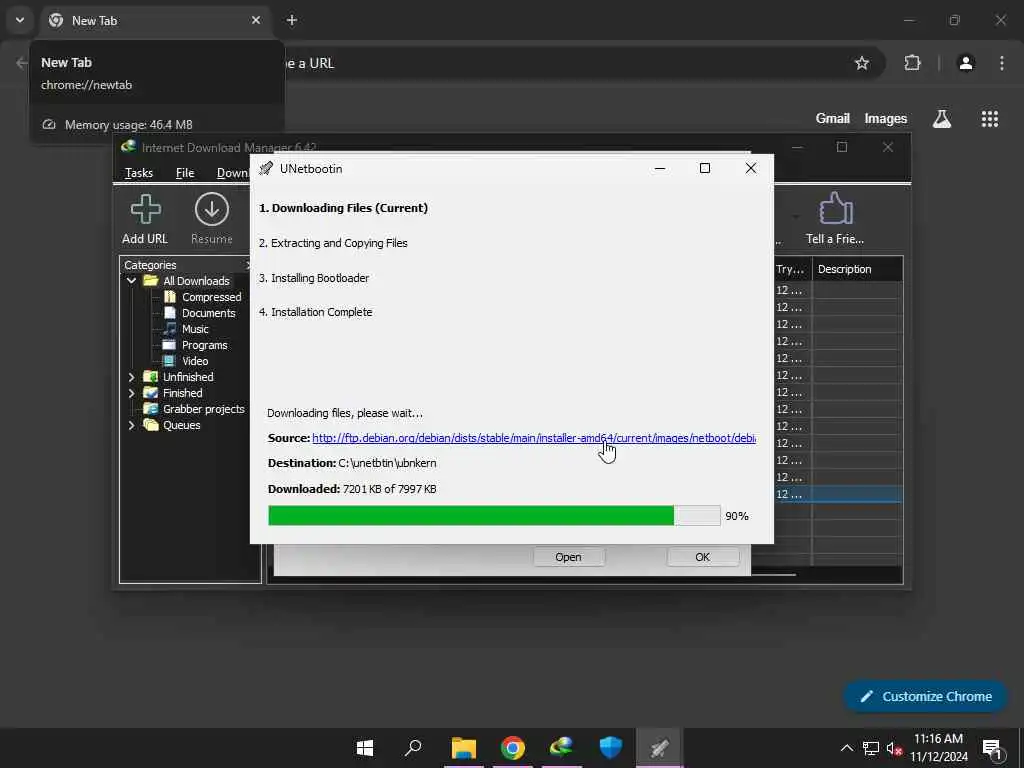Expand the Unfinished category
This screenshot has width=1024, height=768.
131,377
